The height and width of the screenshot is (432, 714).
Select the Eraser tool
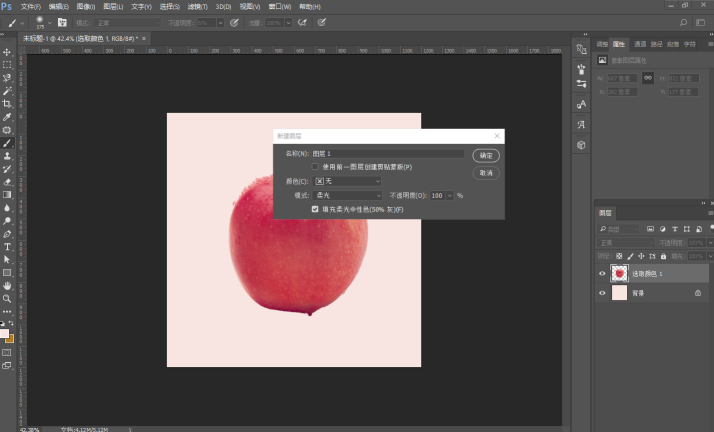point(7,182)
